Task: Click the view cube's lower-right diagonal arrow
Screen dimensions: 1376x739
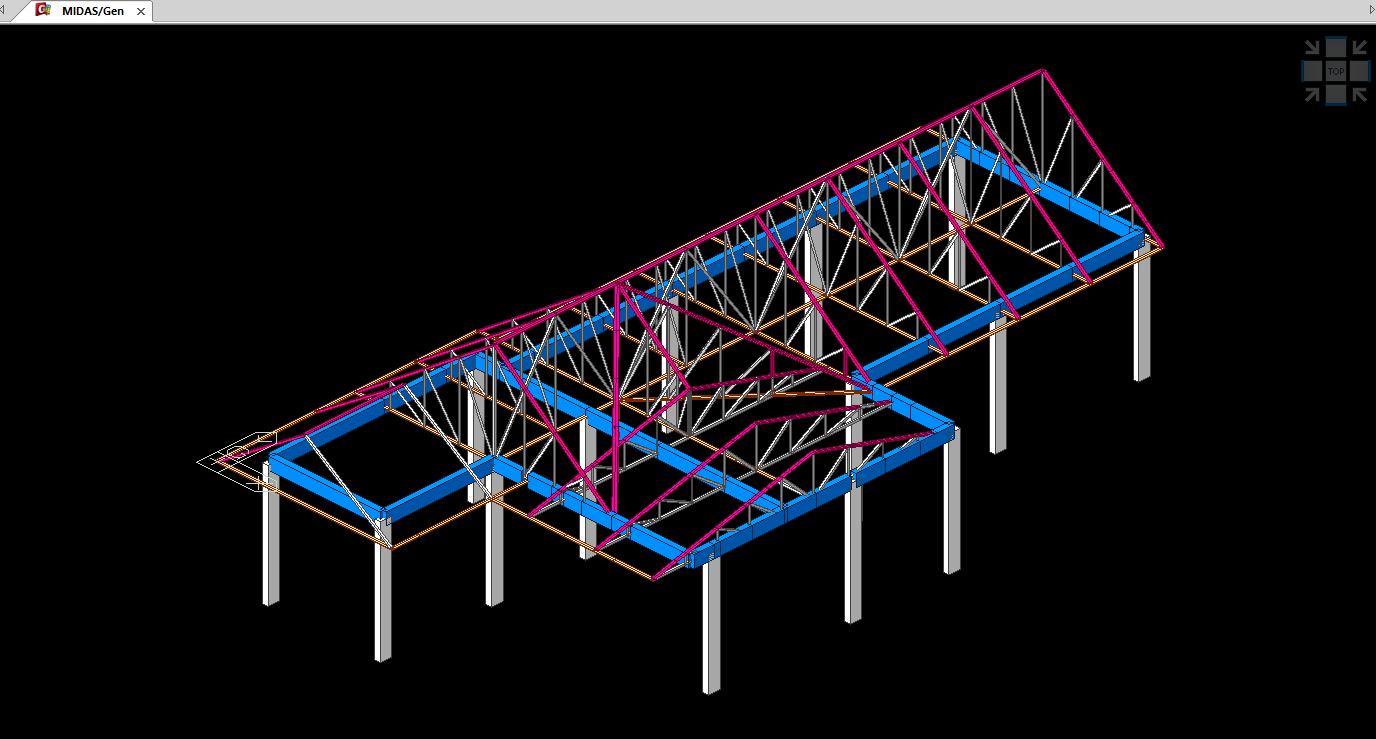Action: (1360, 95)
